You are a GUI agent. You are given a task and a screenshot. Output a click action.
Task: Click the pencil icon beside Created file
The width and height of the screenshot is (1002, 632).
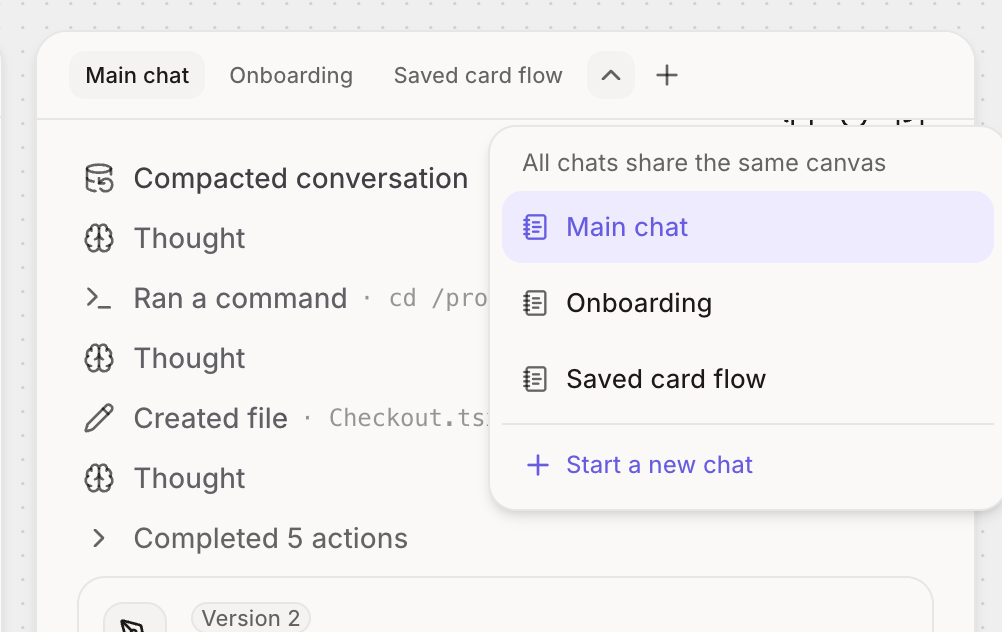pyautogui.click(x=99, y=419)
